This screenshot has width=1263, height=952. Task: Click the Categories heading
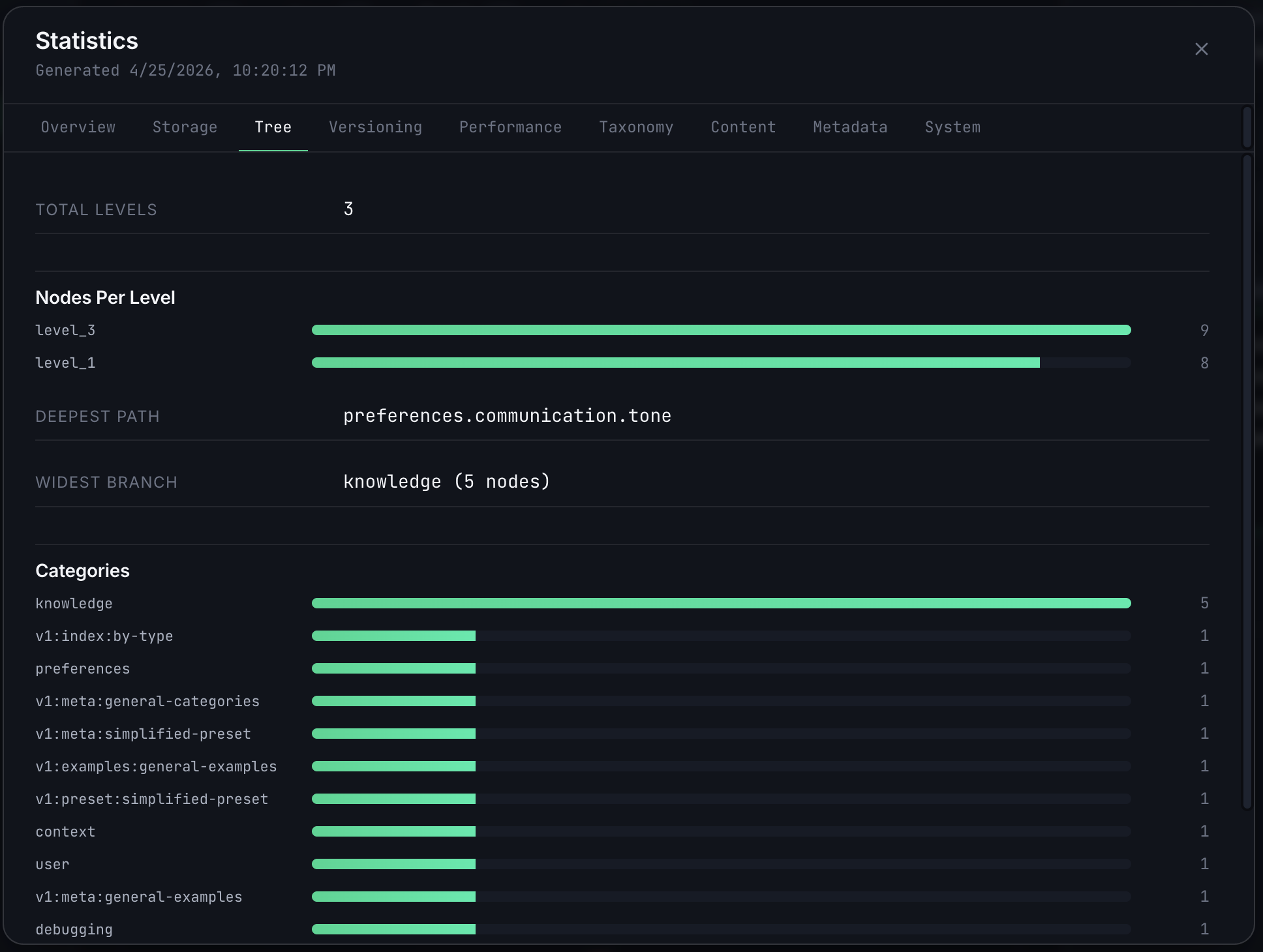[82, 571]
